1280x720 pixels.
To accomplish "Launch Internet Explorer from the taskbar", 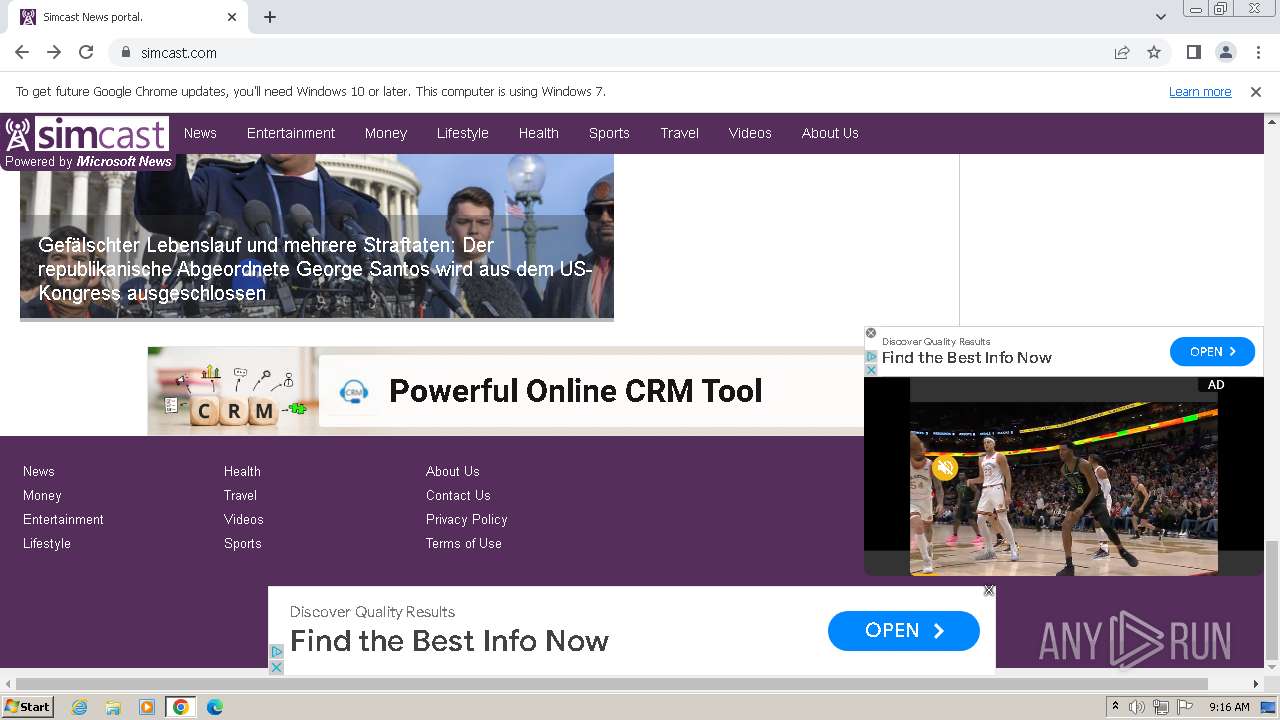I will tap(79, 707).
